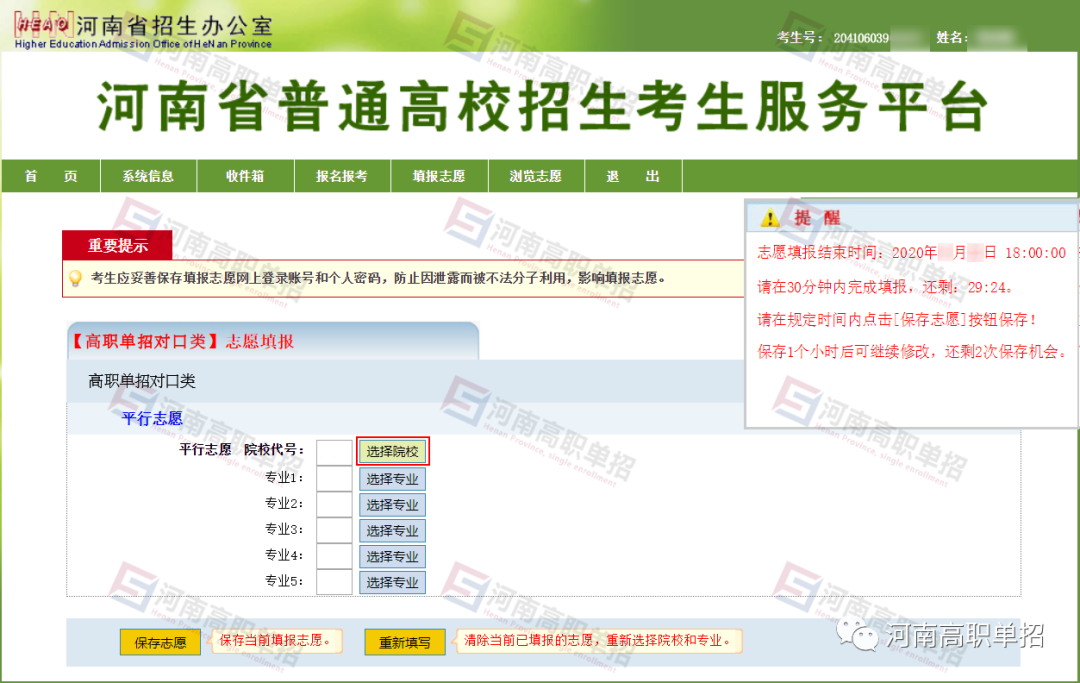Image resolution: width=1080 pixels, height=683 pixels.
Task: Click the 平行志愿 link
Action: coord(152,419)
